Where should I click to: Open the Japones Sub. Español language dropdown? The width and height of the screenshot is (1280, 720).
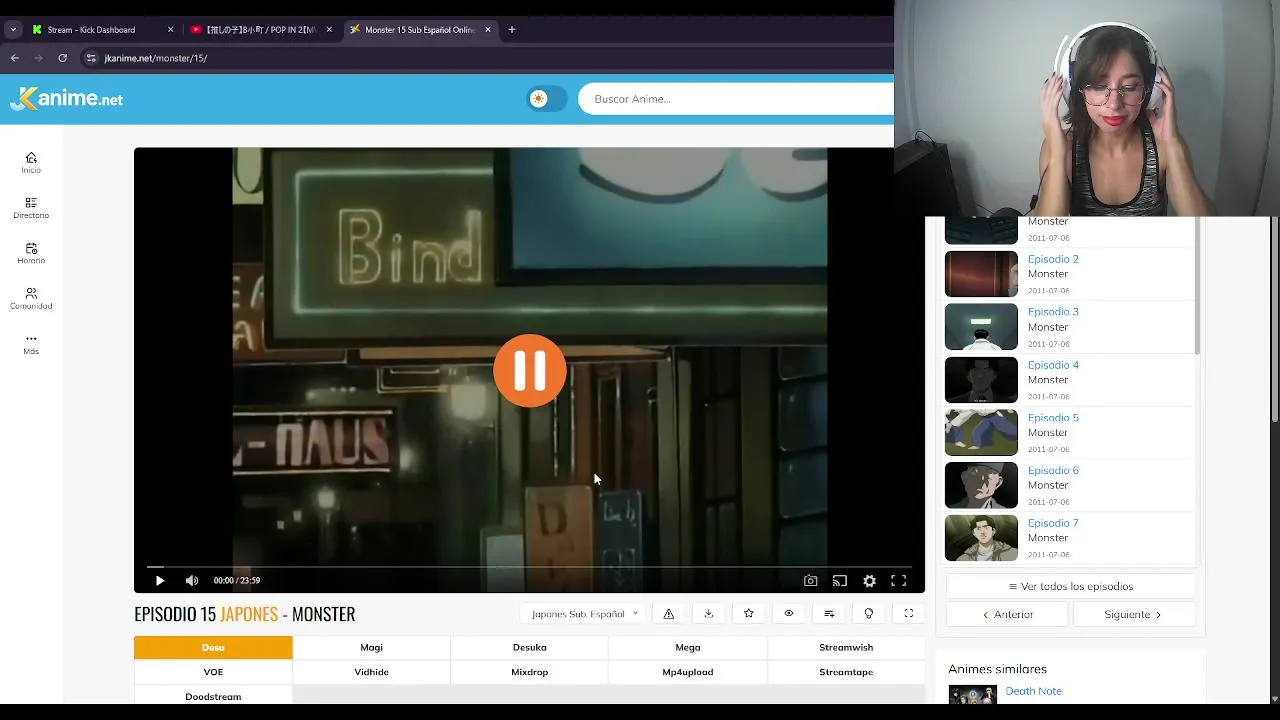(584, 614)
